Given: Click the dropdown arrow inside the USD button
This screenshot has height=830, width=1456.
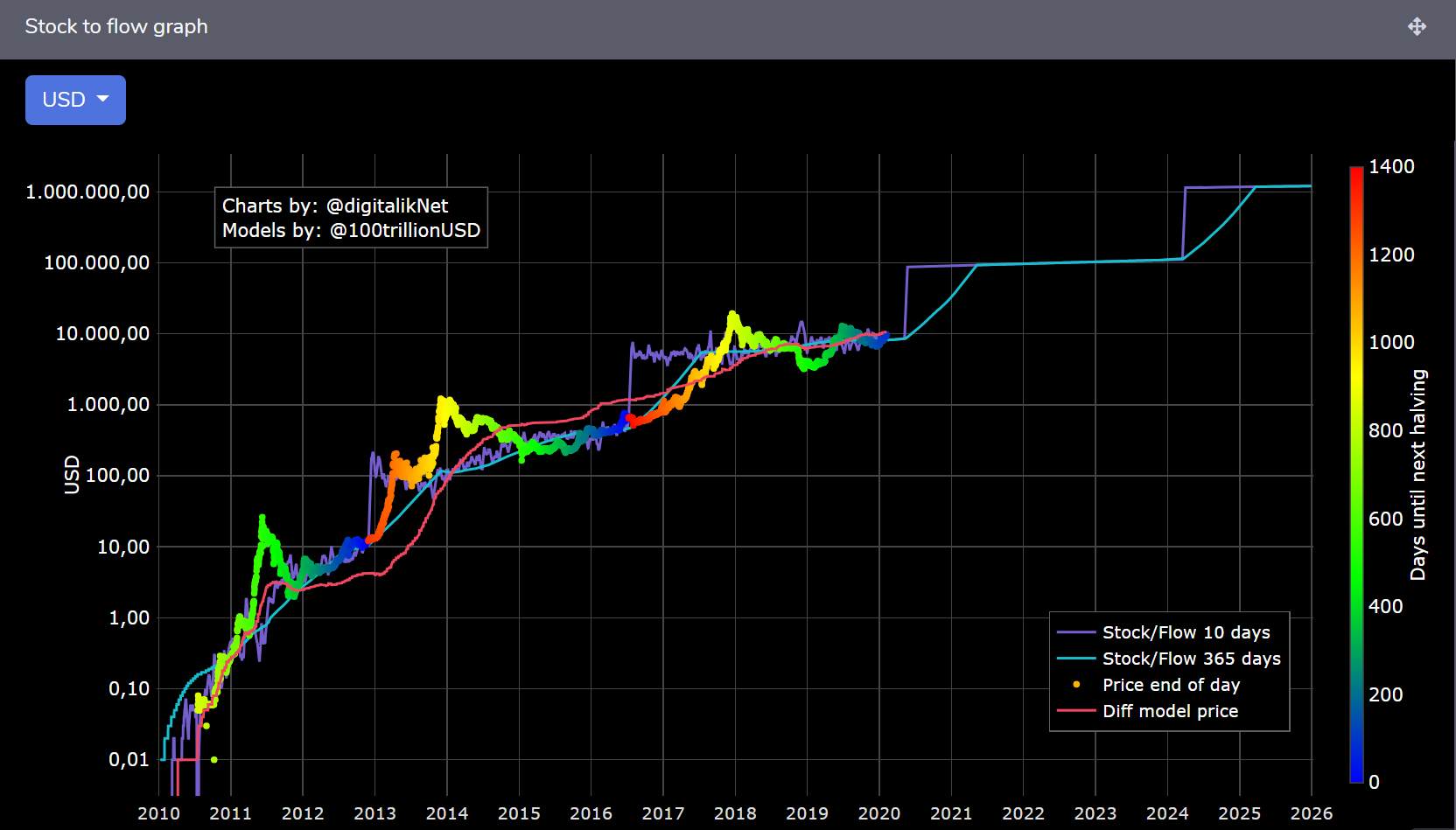Looking at the screenshot, I should (102, 100).
